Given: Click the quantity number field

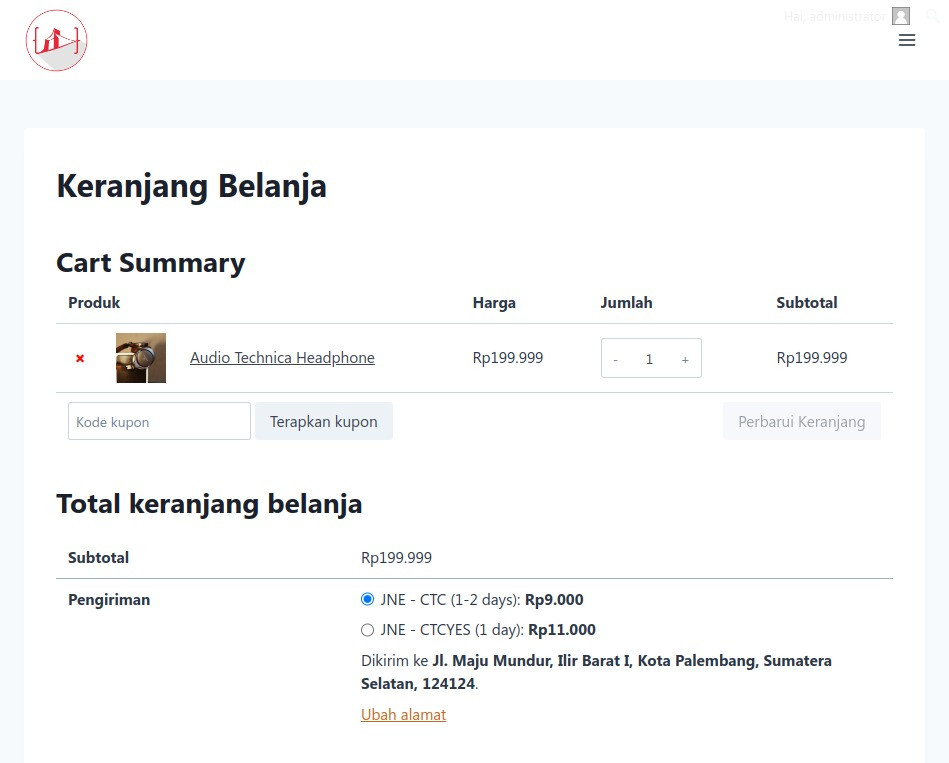Looking at the screenshot, I should point(649,359).
